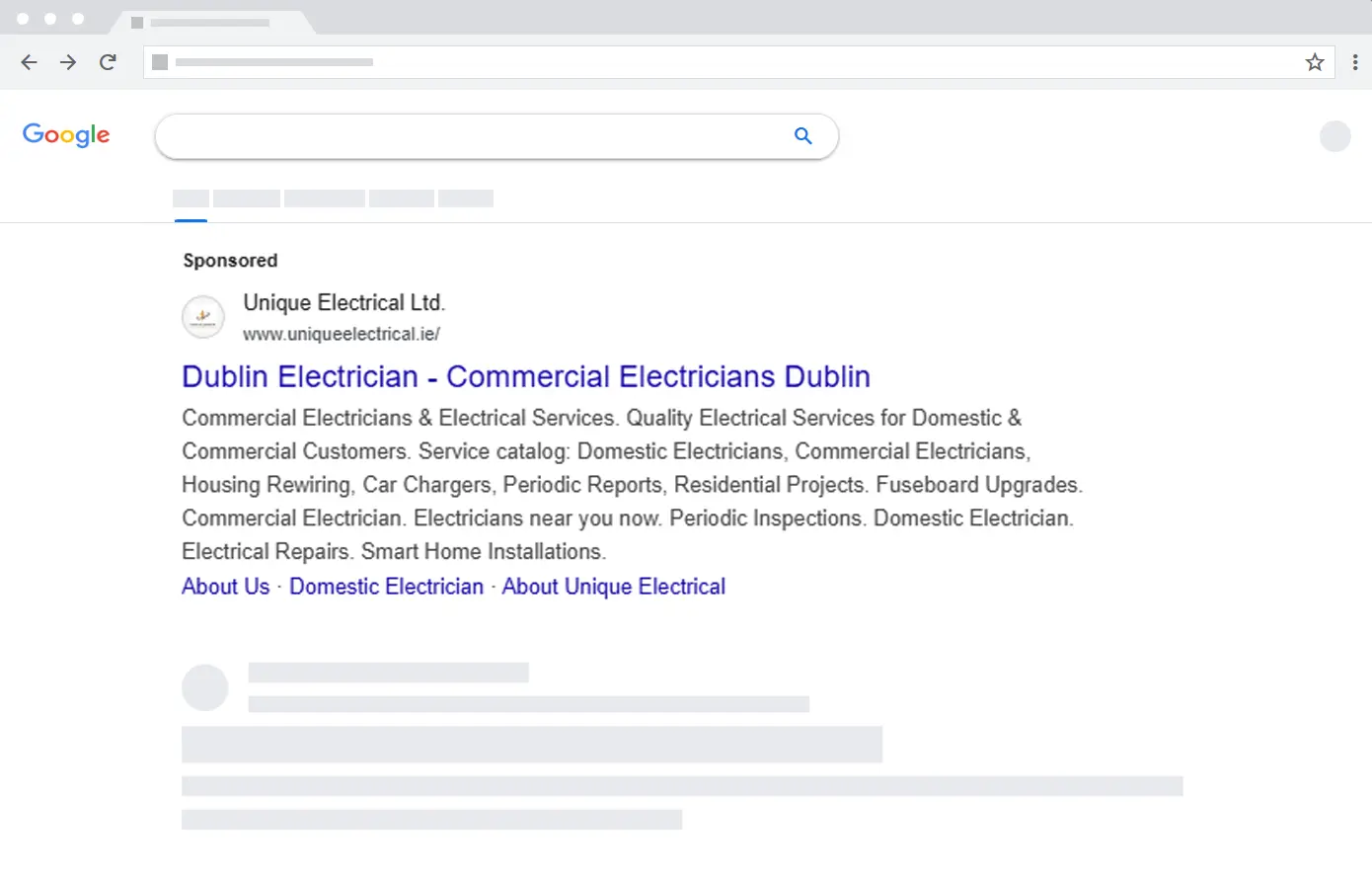The width and height of the screenshot is (1372, 876).
Task: Select the first Google results filter tab
Action: pos(191,198)
